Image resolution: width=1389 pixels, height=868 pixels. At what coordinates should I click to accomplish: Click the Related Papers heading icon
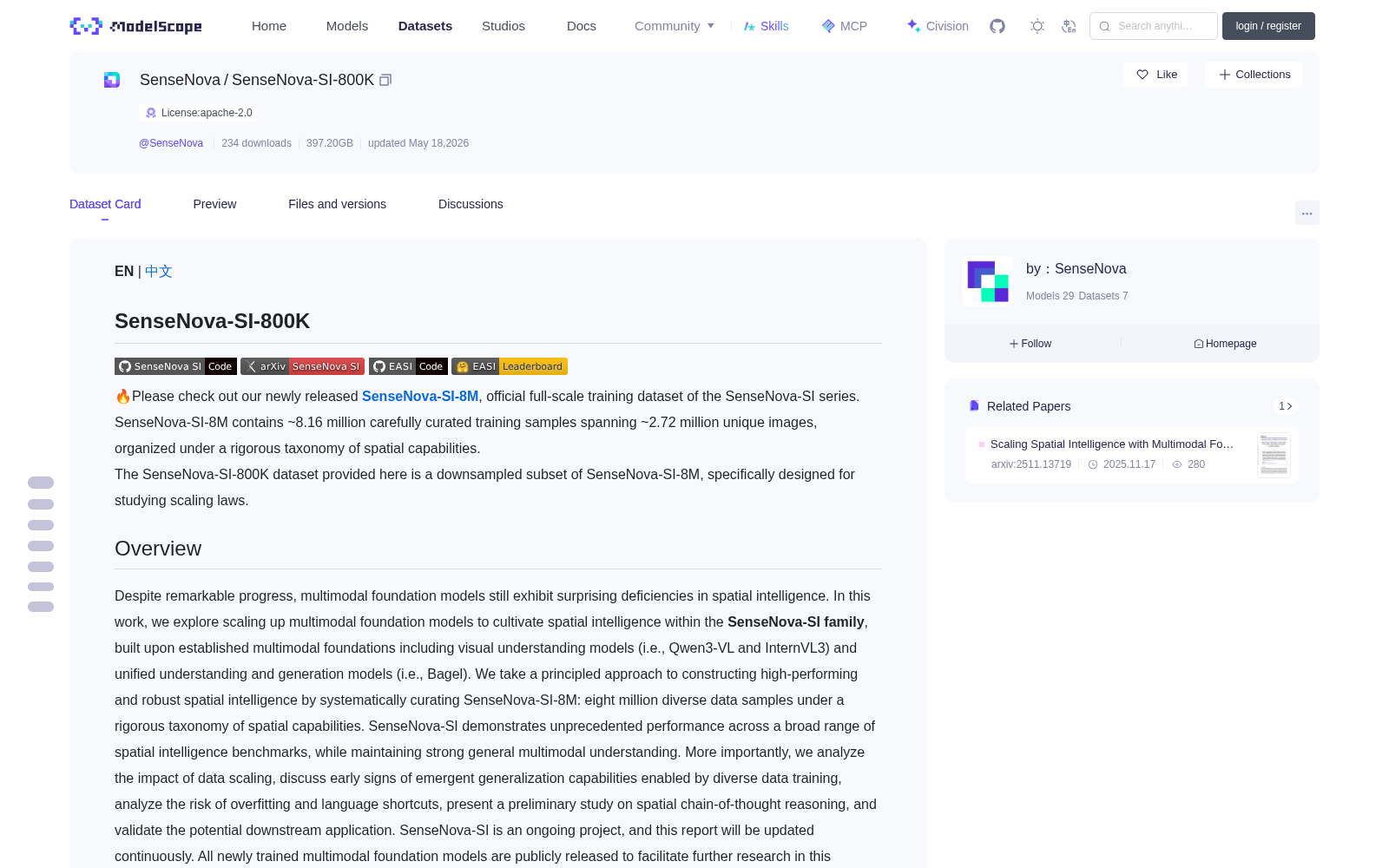click(x=974, y=406)
